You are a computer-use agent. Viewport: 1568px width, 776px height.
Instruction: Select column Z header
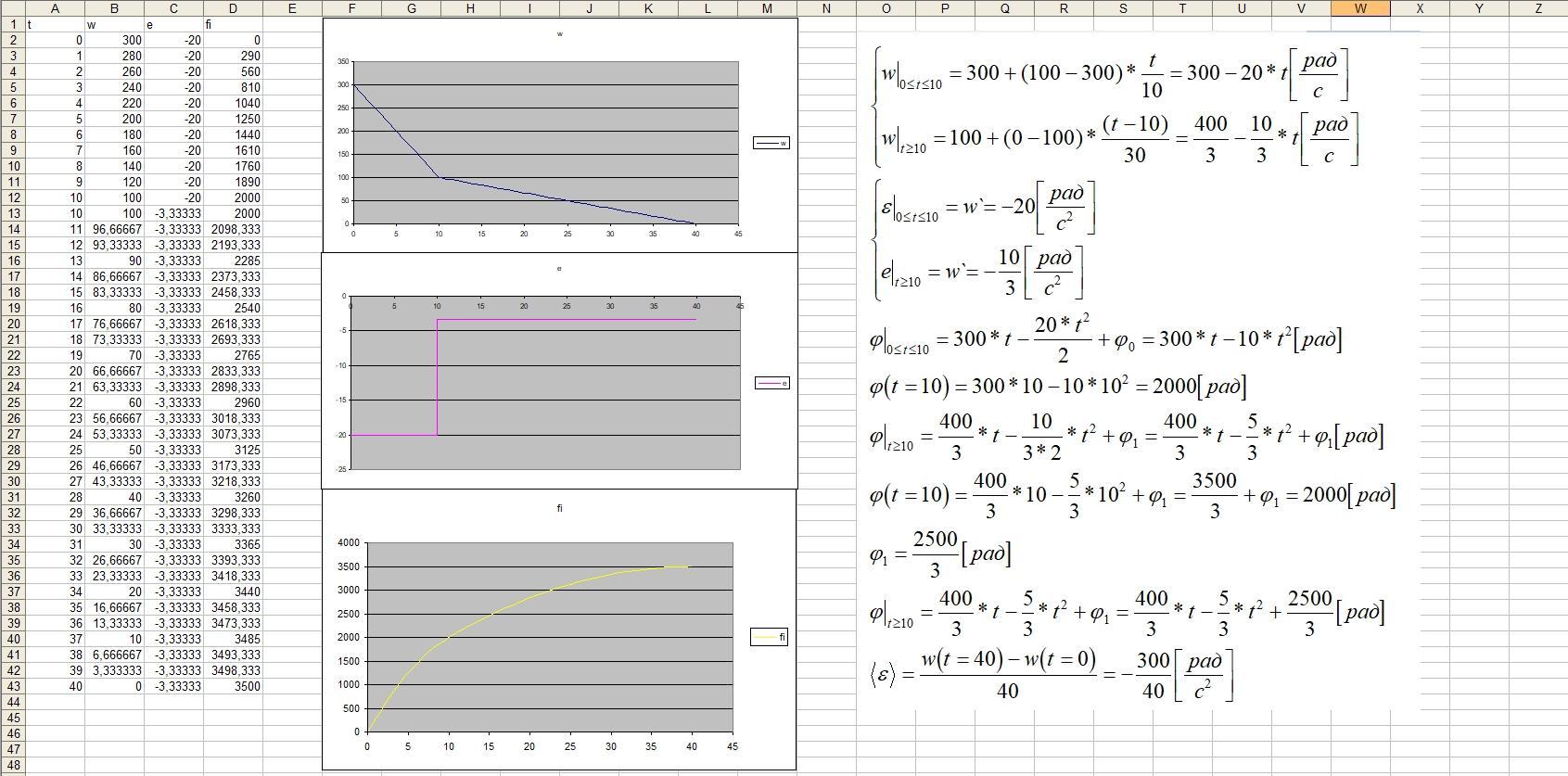(x=1538, y=8)
